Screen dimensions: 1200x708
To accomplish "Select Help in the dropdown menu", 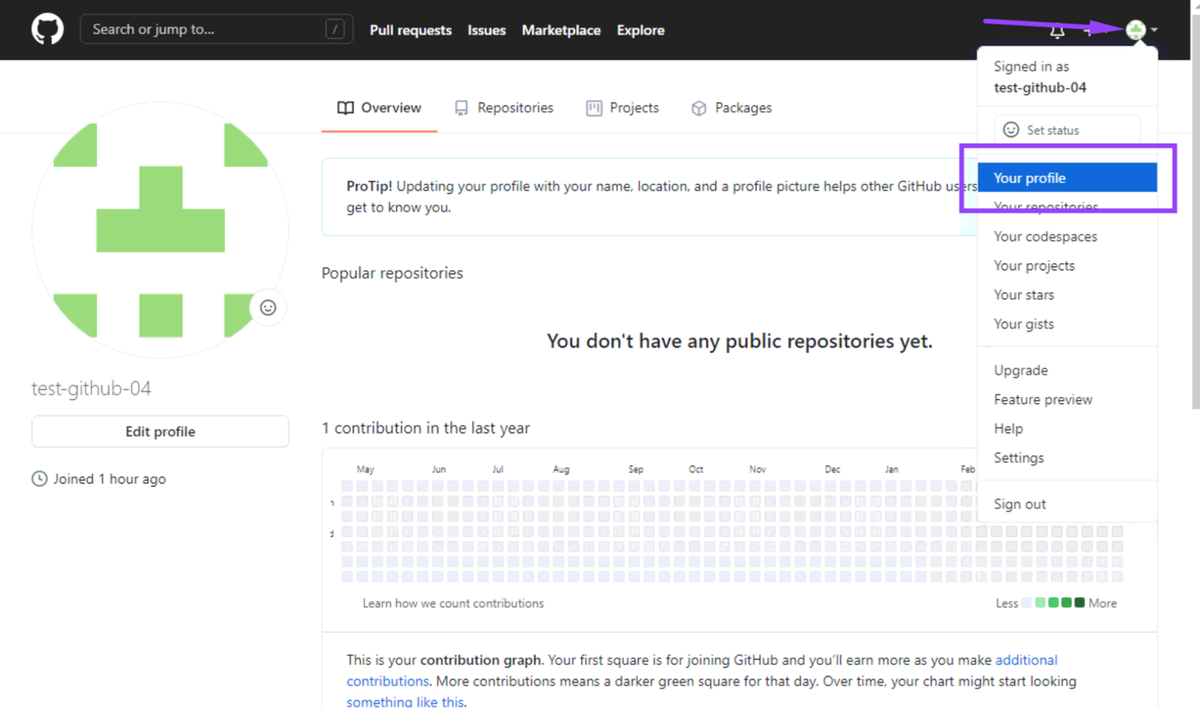I will pos(1067,428).
